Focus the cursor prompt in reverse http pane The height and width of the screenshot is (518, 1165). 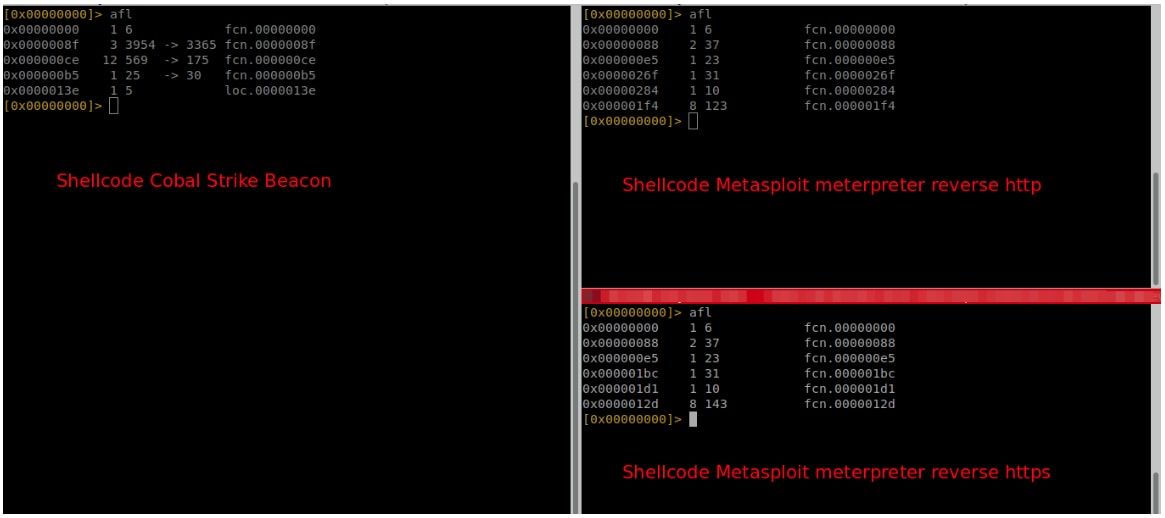pyautogui.click(x=693, y=122)
